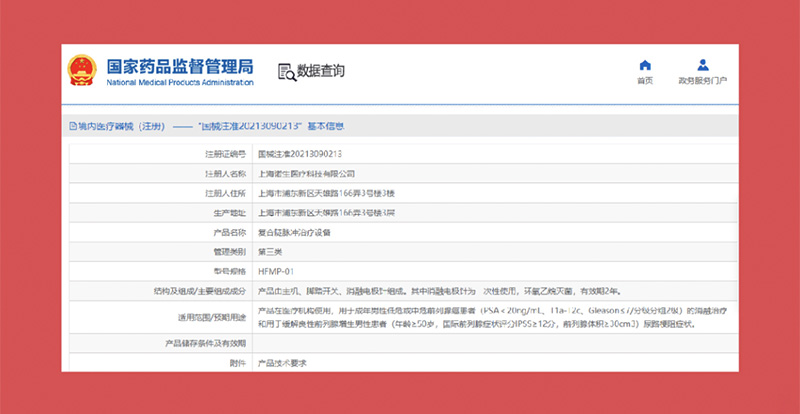Screen dimensions: 800x414
Task: Open the 政务服务门户 navigation label
Action: click(702, 81)
